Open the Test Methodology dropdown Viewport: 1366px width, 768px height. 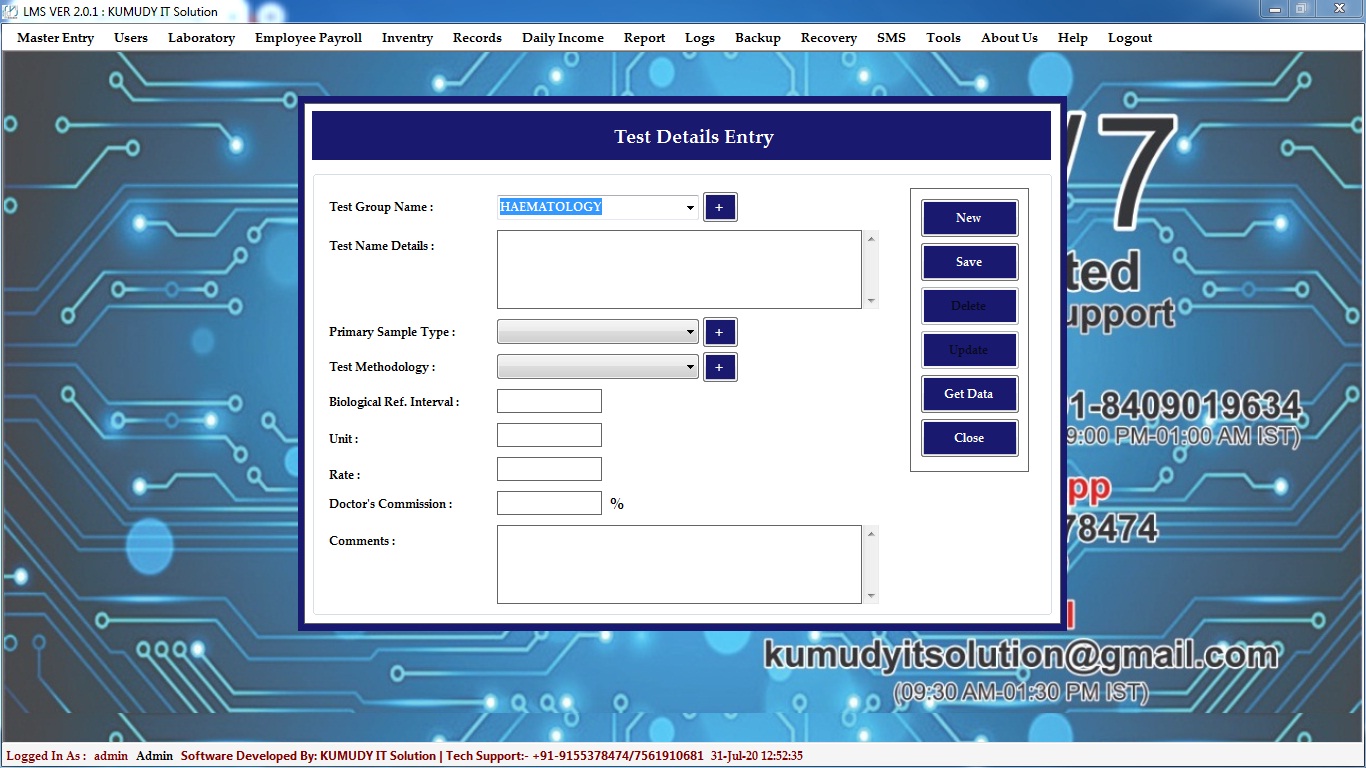pos(690,367)
